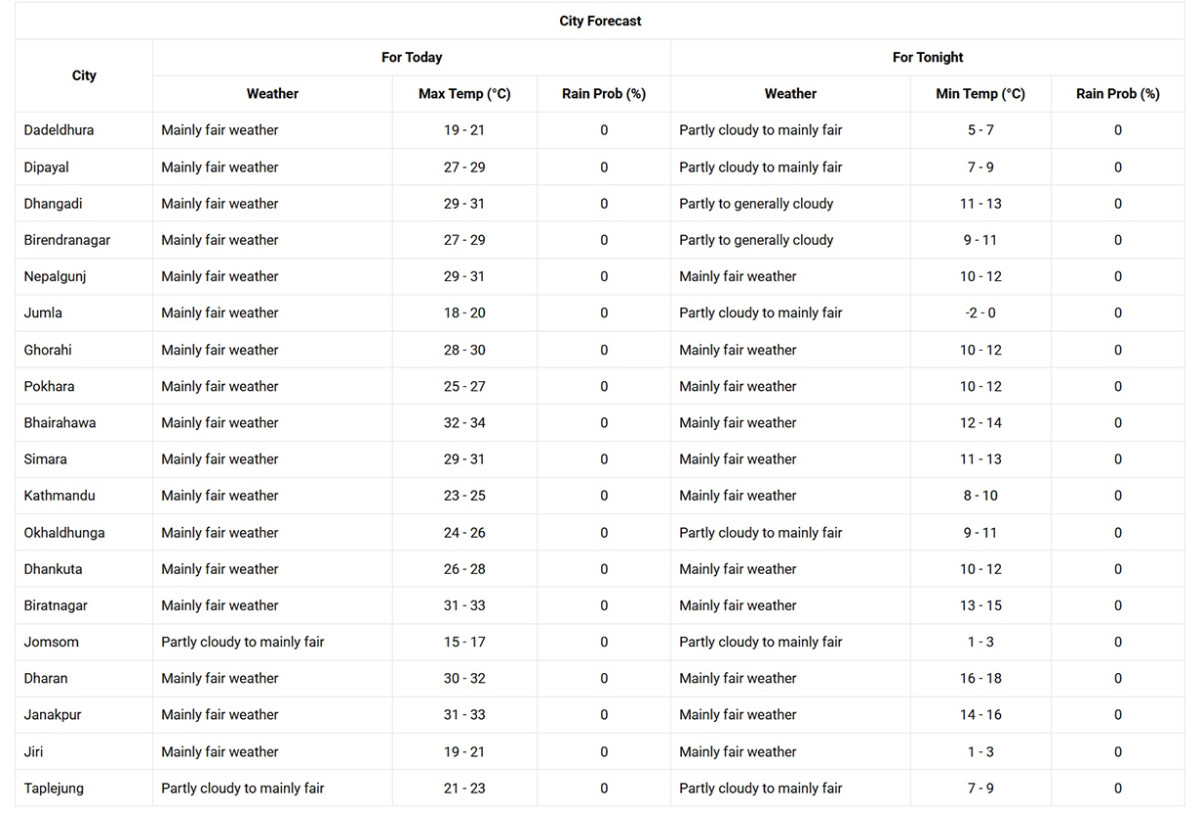
Task: Click the City Forecast table title
Action: tap(600, 21)
